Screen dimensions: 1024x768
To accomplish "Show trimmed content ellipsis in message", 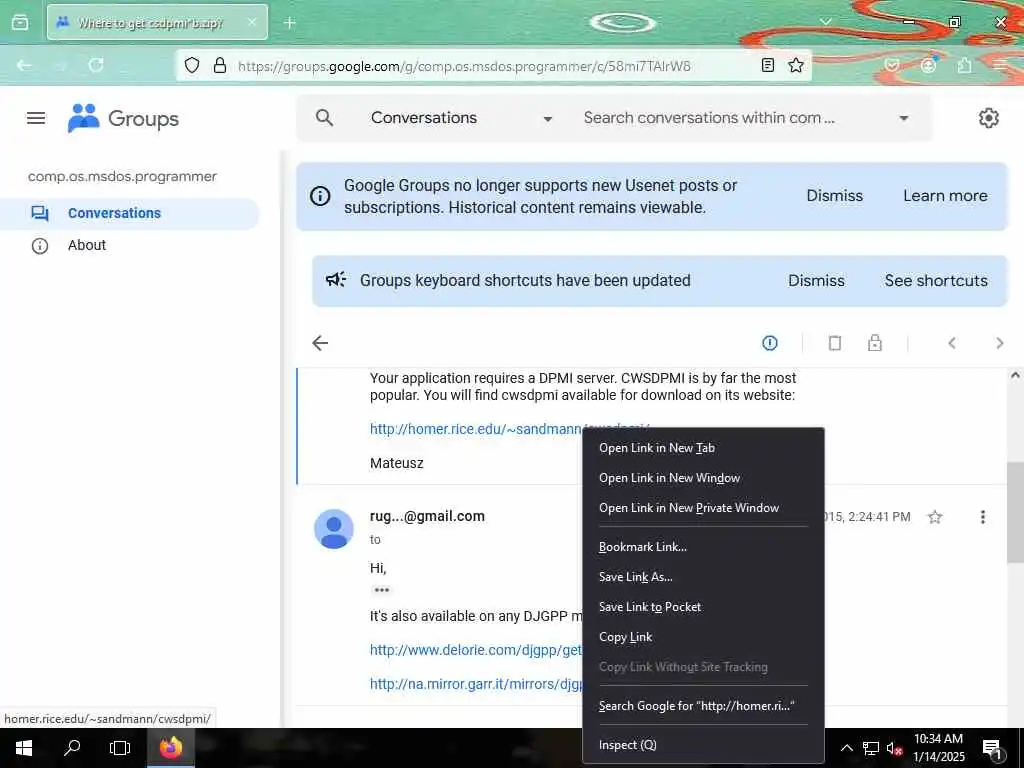I will point(381,590).
